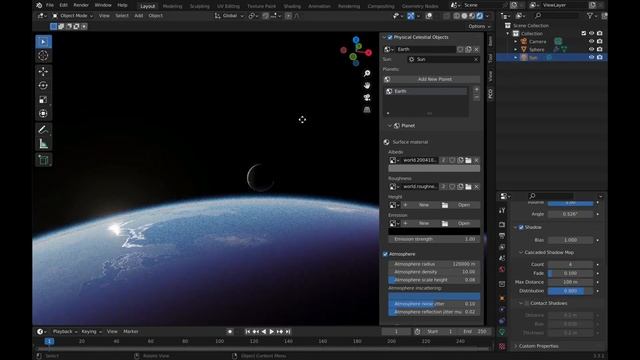This screenshot has height=360, width=640.
Task: Toggle Collection exclude checkbox
Action: click(x=584, y=33)
